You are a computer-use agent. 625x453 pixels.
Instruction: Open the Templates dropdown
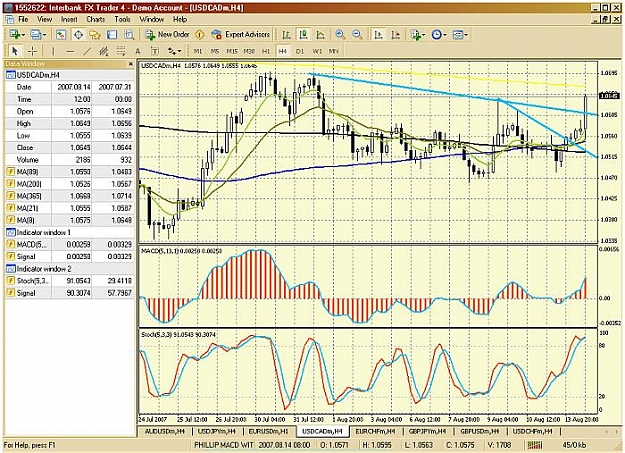coord(460,35)
